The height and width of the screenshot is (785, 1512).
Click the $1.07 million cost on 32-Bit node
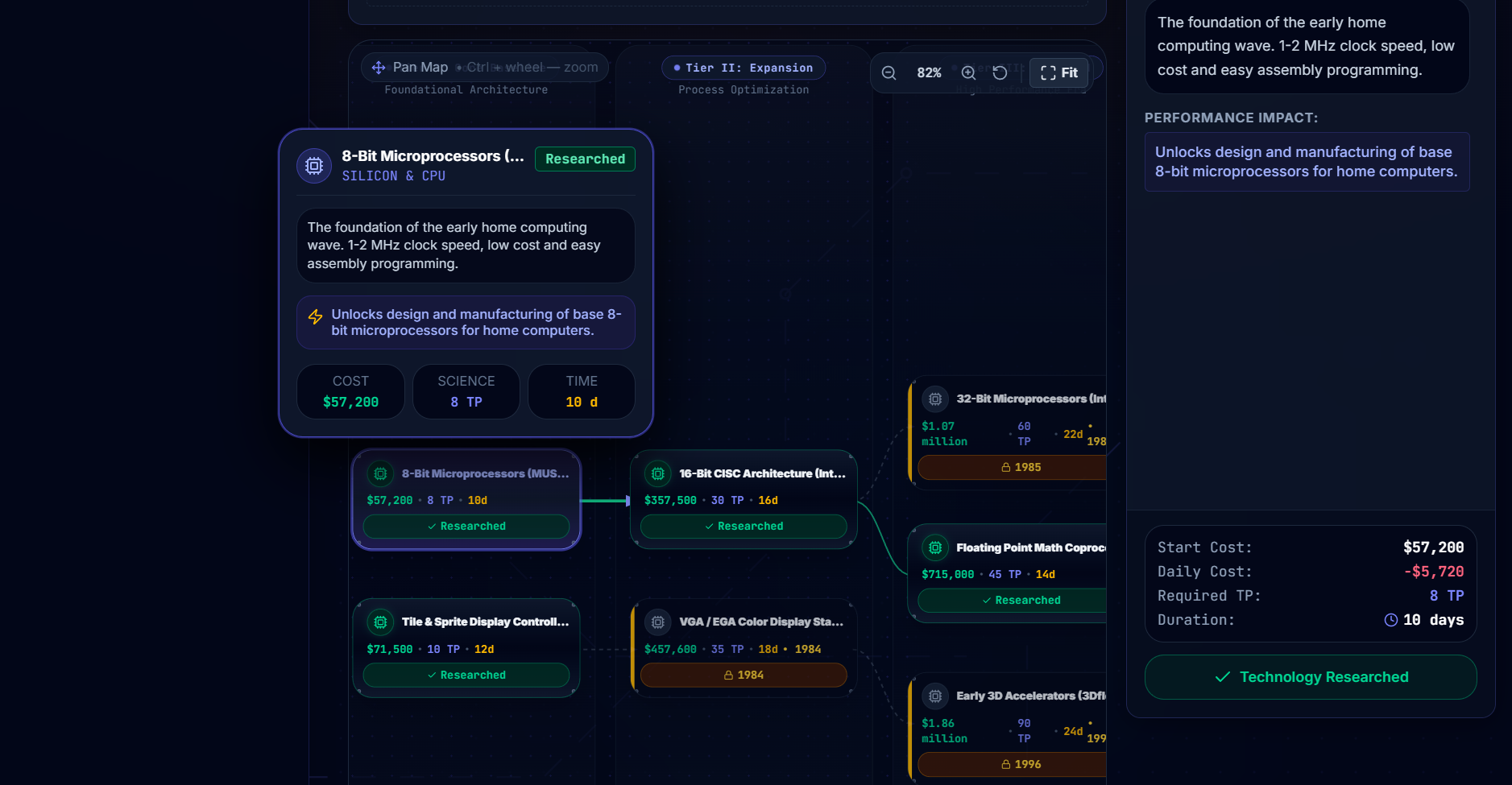[x=944, y=434]
